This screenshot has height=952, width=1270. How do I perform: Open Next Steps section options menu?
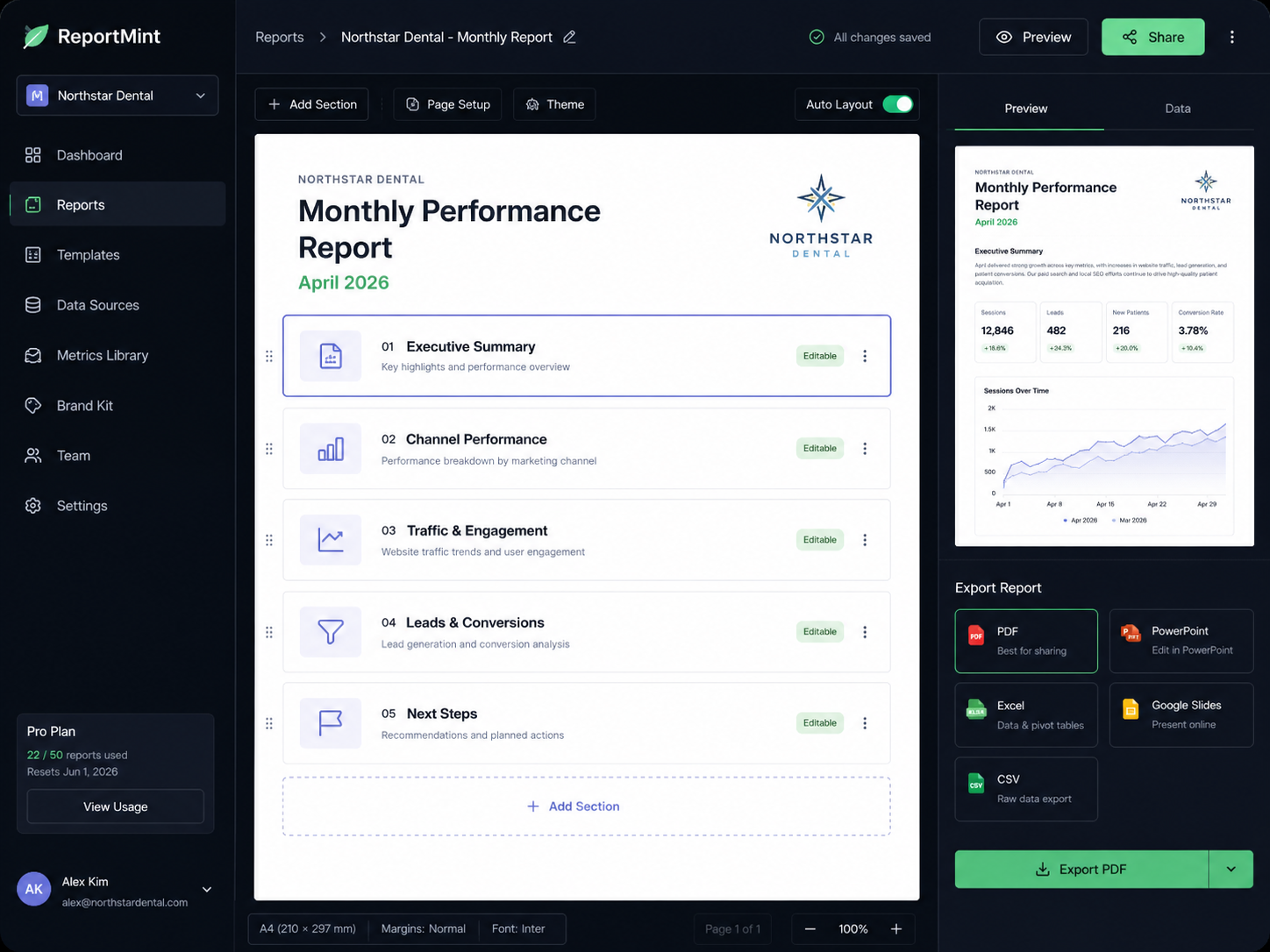pyautogui.click(x=865, y=723)
